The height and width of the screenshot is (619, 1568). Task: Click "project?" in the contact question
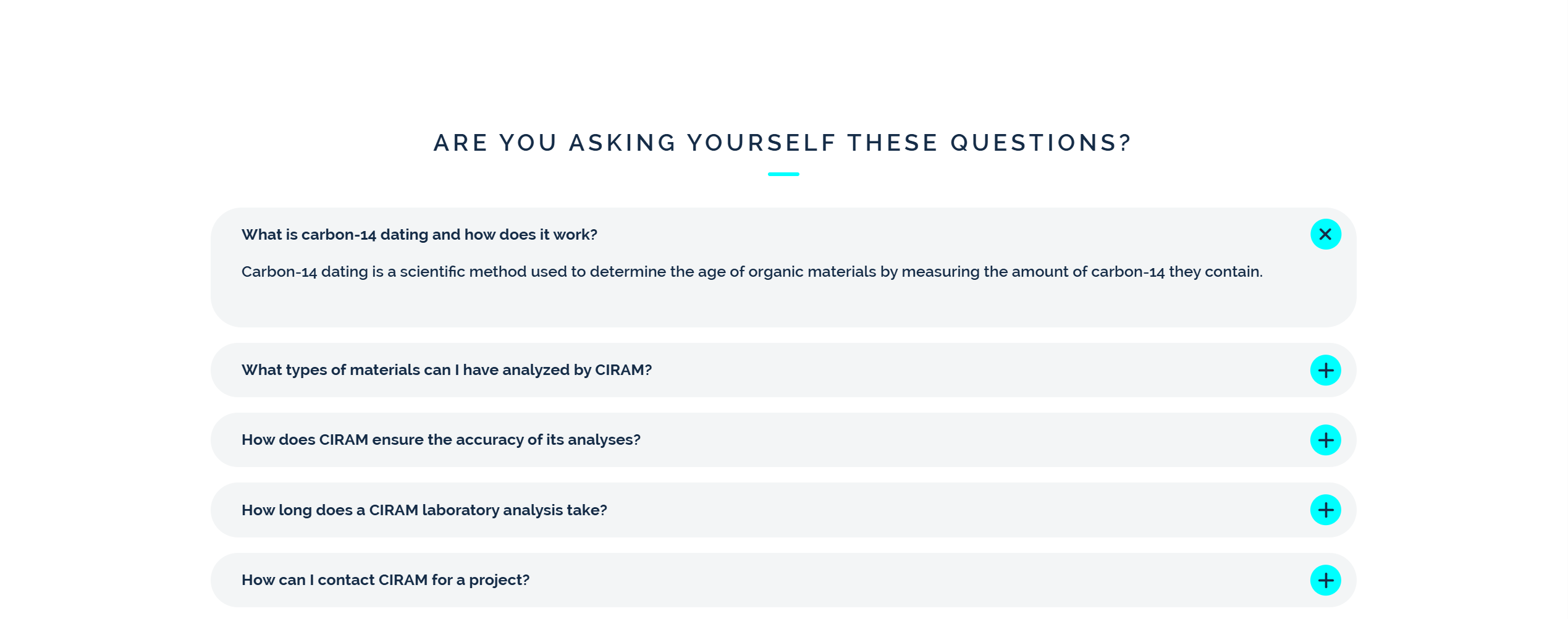(499, 580)
